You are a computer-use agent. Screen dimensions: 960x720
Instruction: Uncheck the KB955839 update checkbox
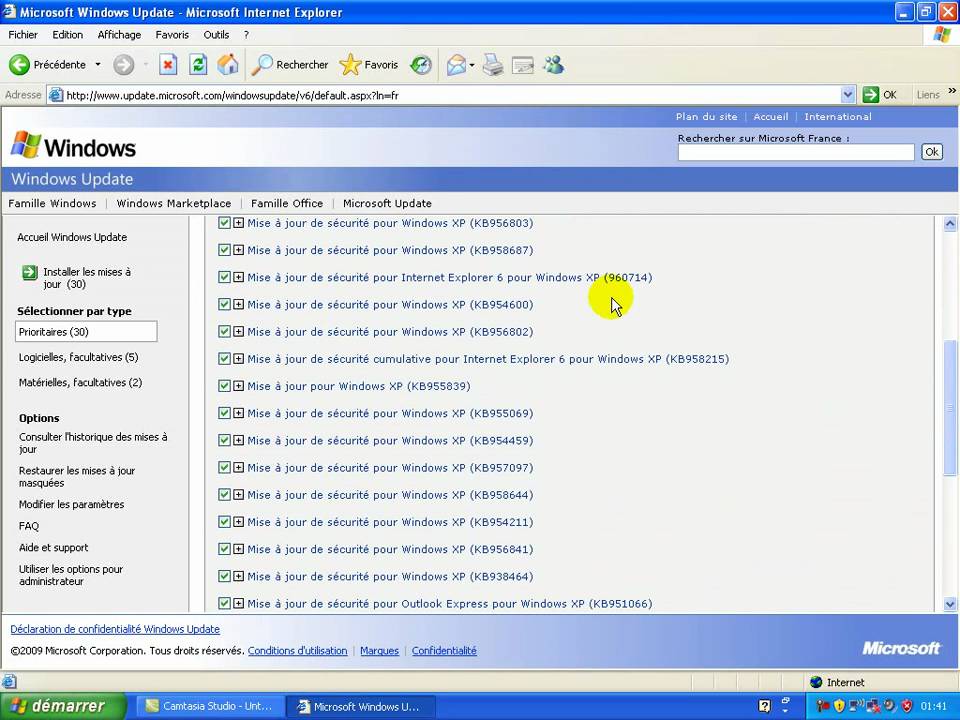pyautogui.click(x=224, y=386)
